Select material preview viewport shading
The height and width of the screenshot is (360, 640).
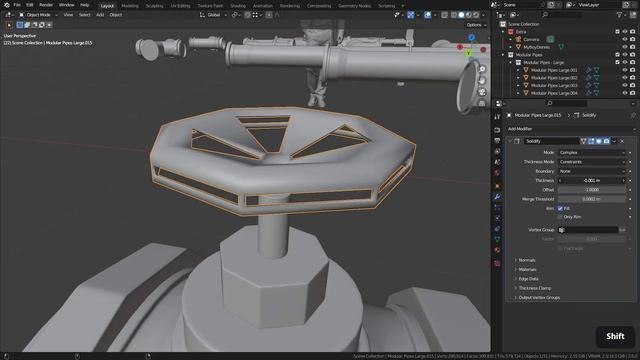469,15
